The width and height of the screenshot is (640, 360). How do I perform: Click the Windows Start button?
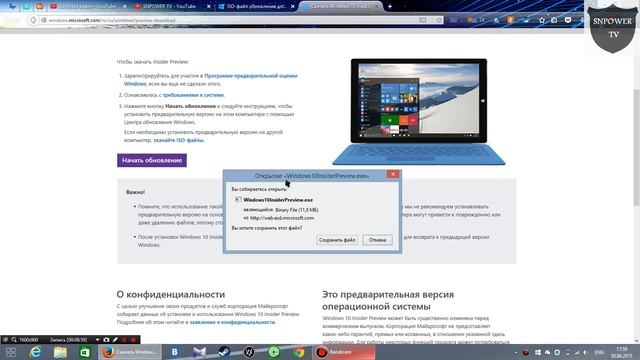coord(11,352)
